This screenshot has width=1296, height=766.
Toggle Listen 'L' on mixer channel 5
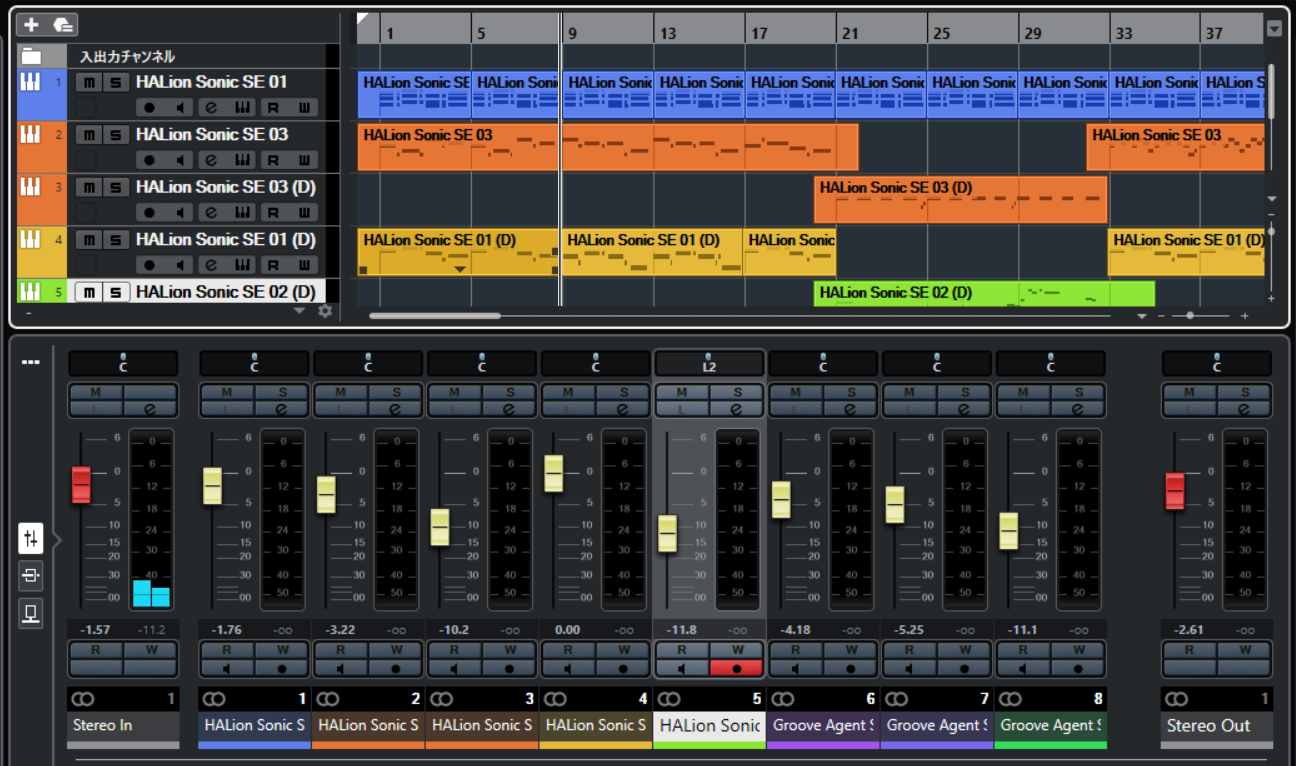coord(682,409)
